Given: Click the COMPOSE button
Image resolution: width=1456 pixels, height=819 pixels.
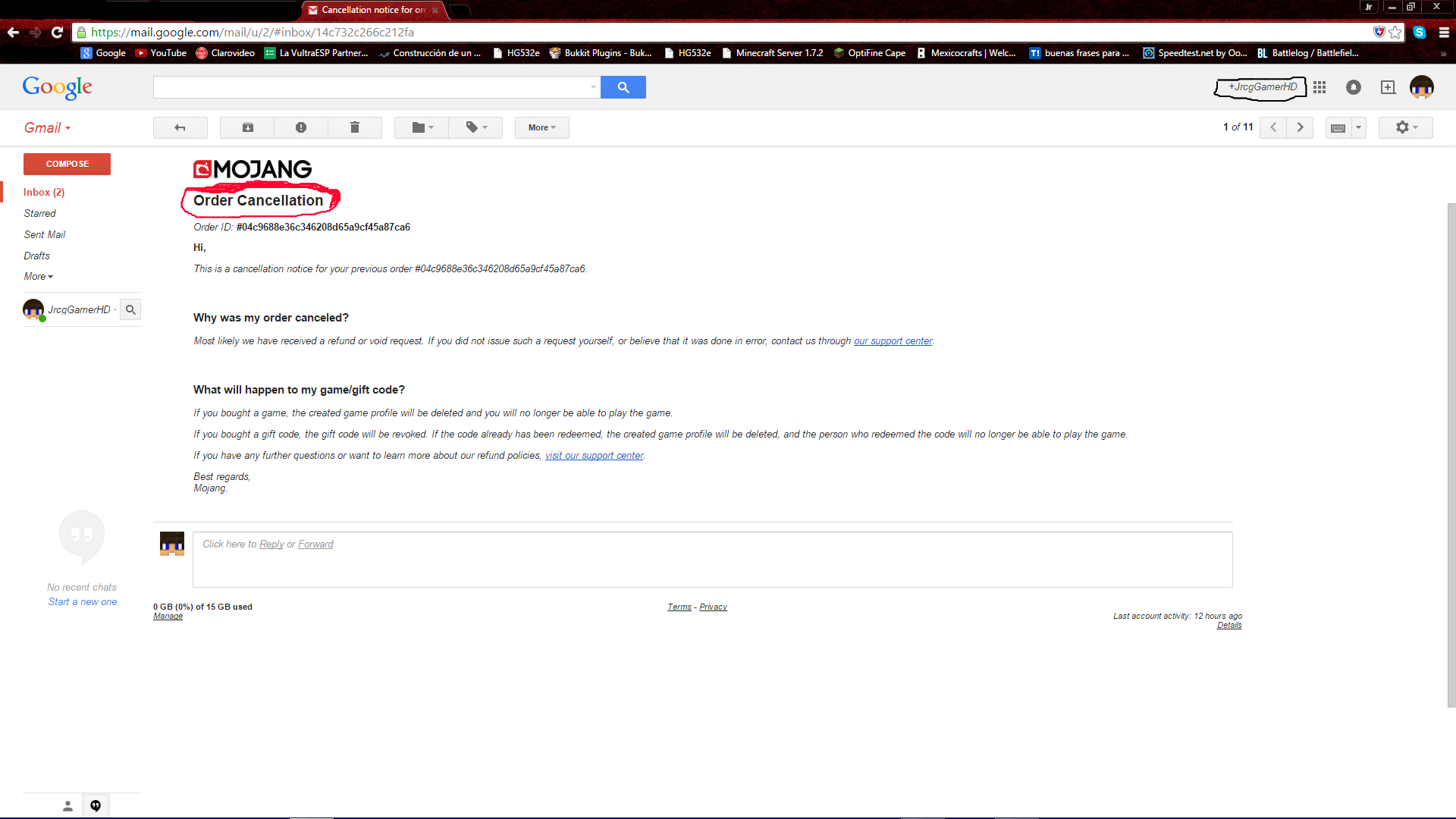Looking at the screenshot, I should [x=67, y=164].
